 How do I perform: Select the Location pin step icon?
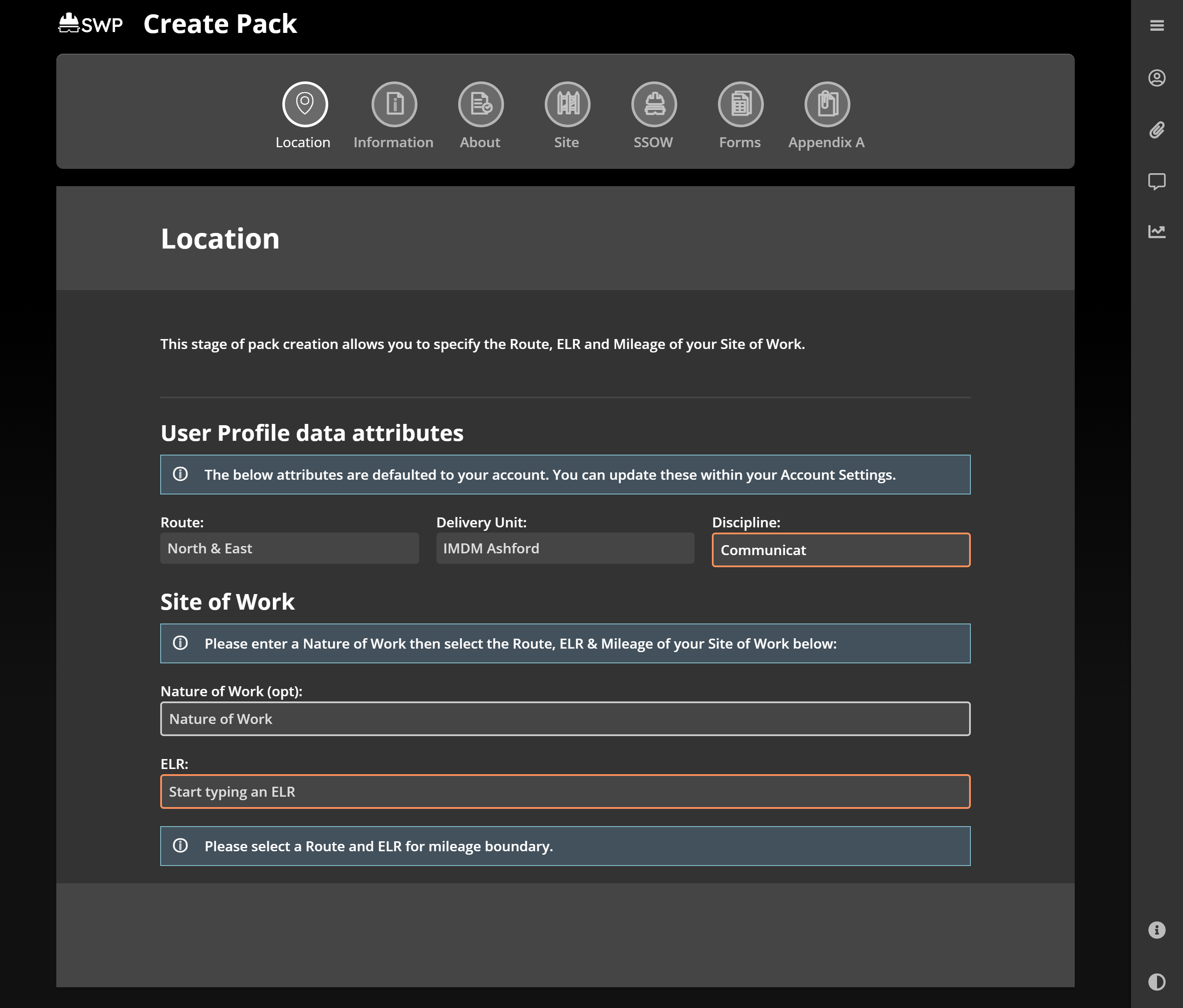click(x=304, y=104)
